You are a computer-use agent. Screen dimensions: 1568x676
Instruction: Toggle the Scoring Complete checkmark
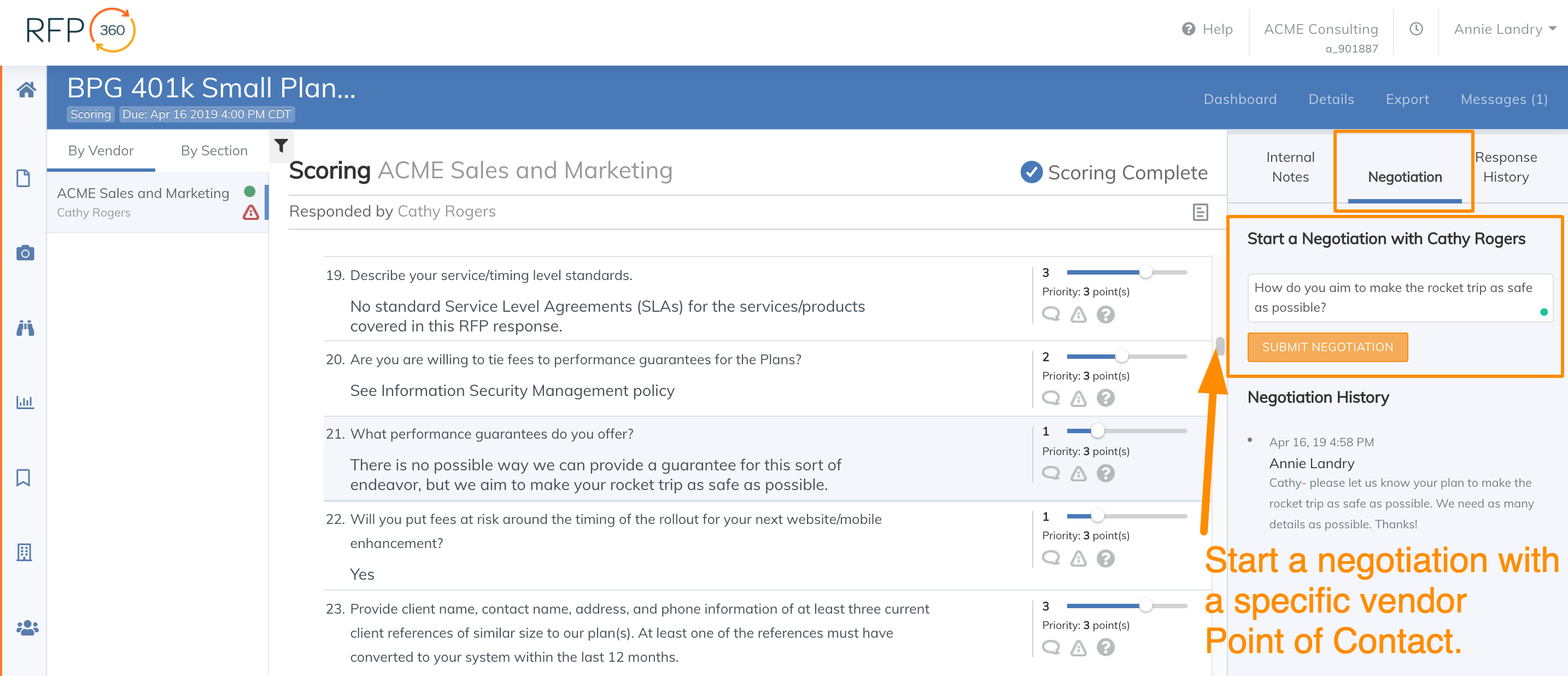point(1031,172)
